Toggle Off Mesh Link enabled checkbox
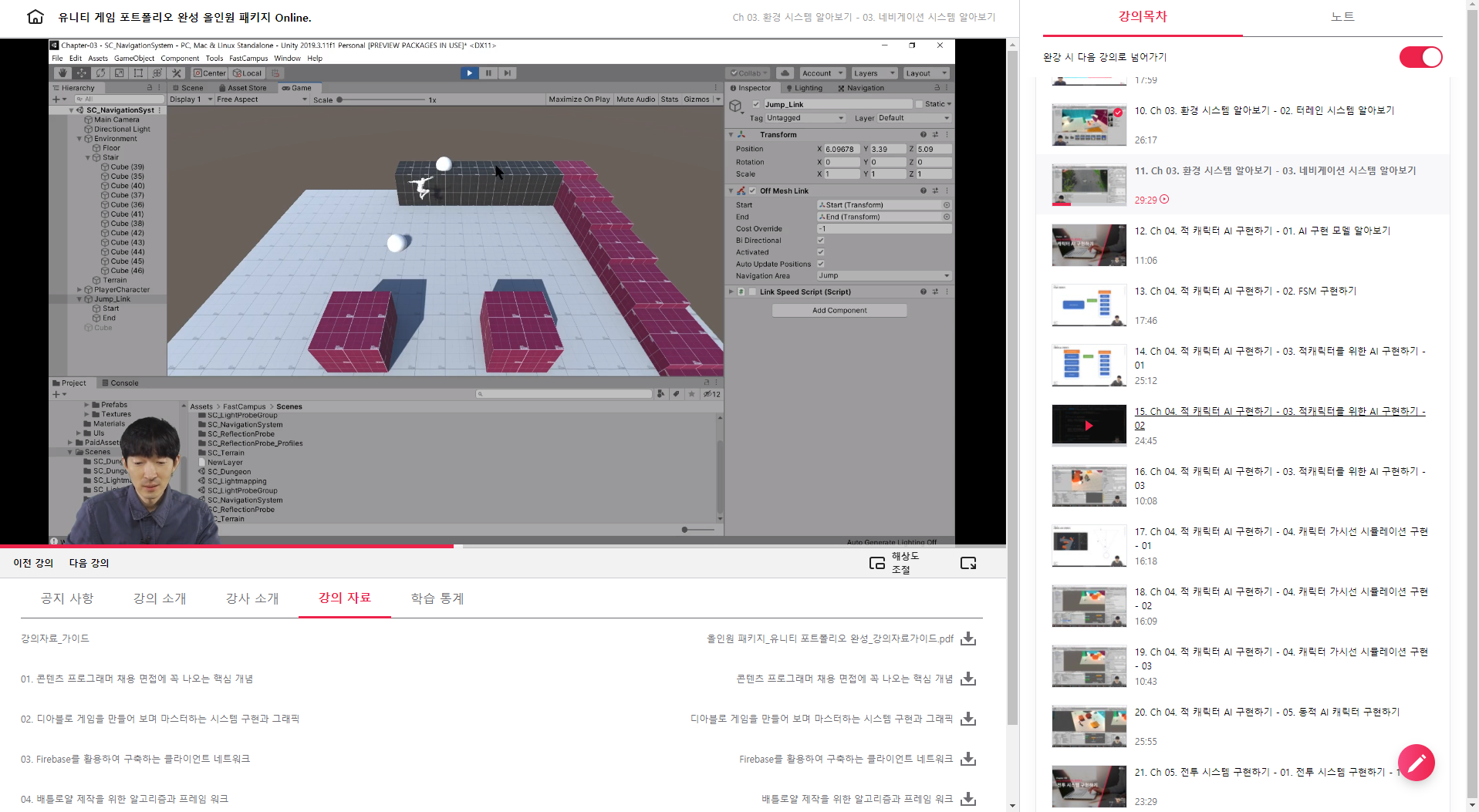1479x812 pixels. 752,190
